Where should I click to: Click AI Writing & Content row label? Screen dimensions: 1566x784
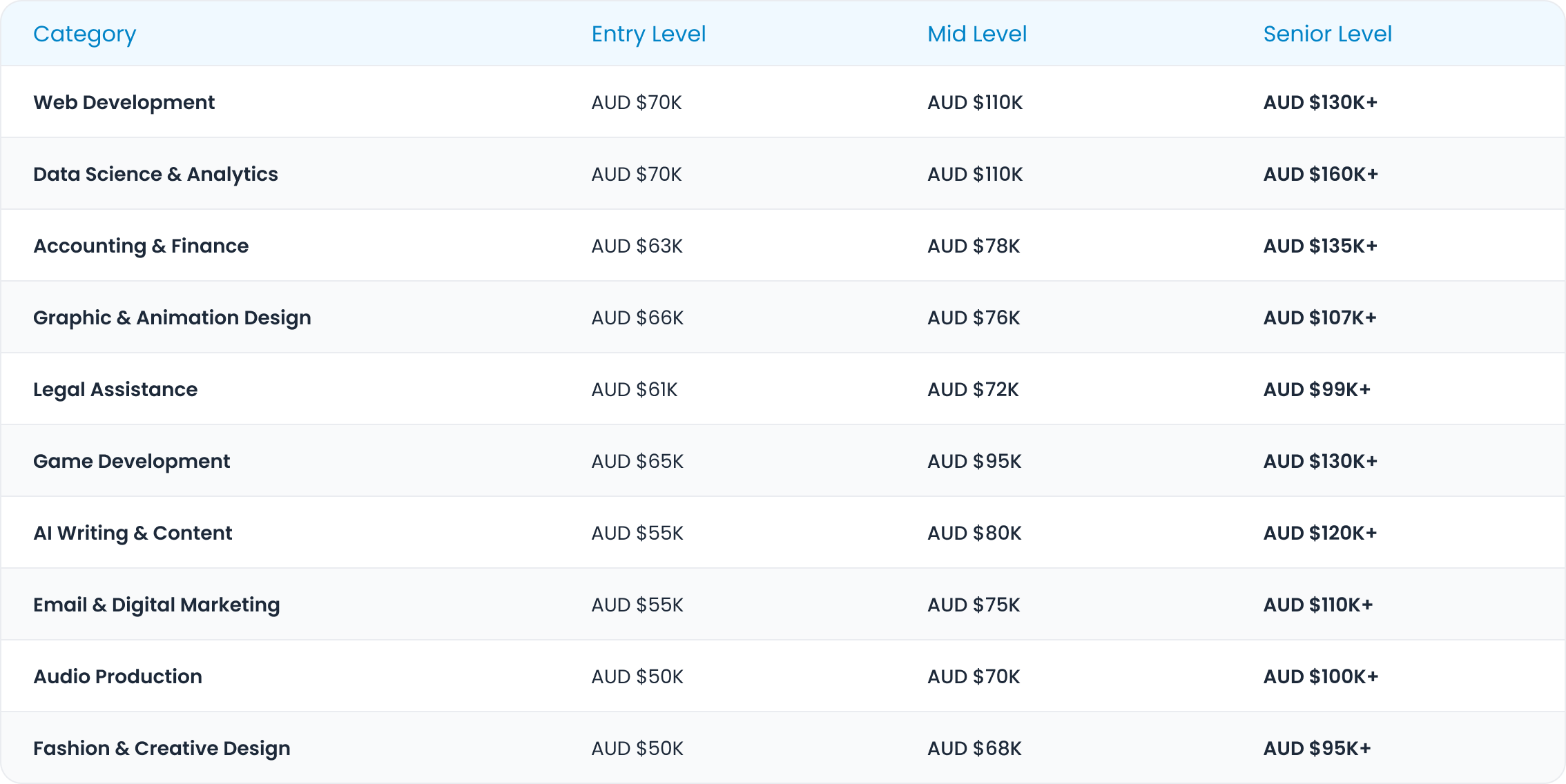click(133, 533)
